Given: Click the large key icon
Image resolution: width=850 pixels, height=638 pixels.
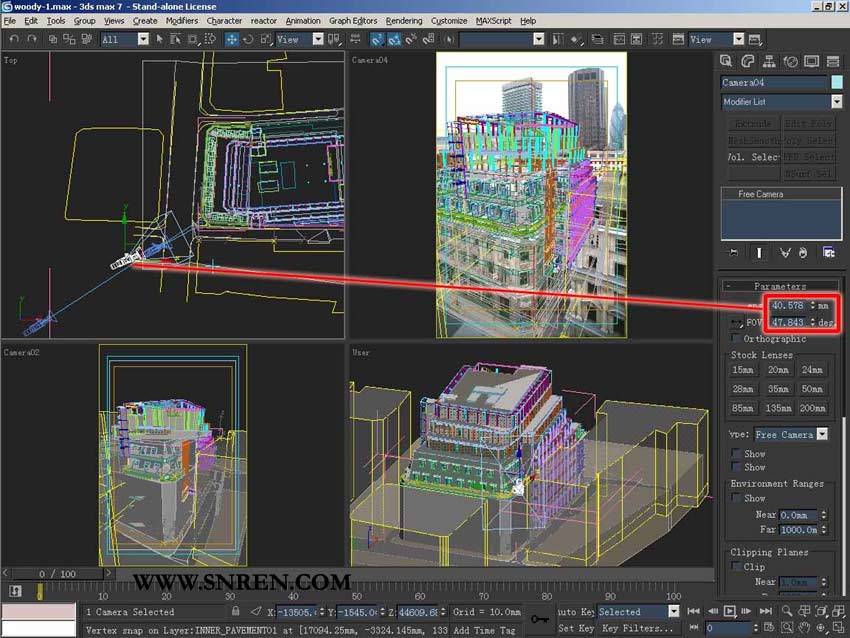Looking at the screenshot, I should coord(539,619).
